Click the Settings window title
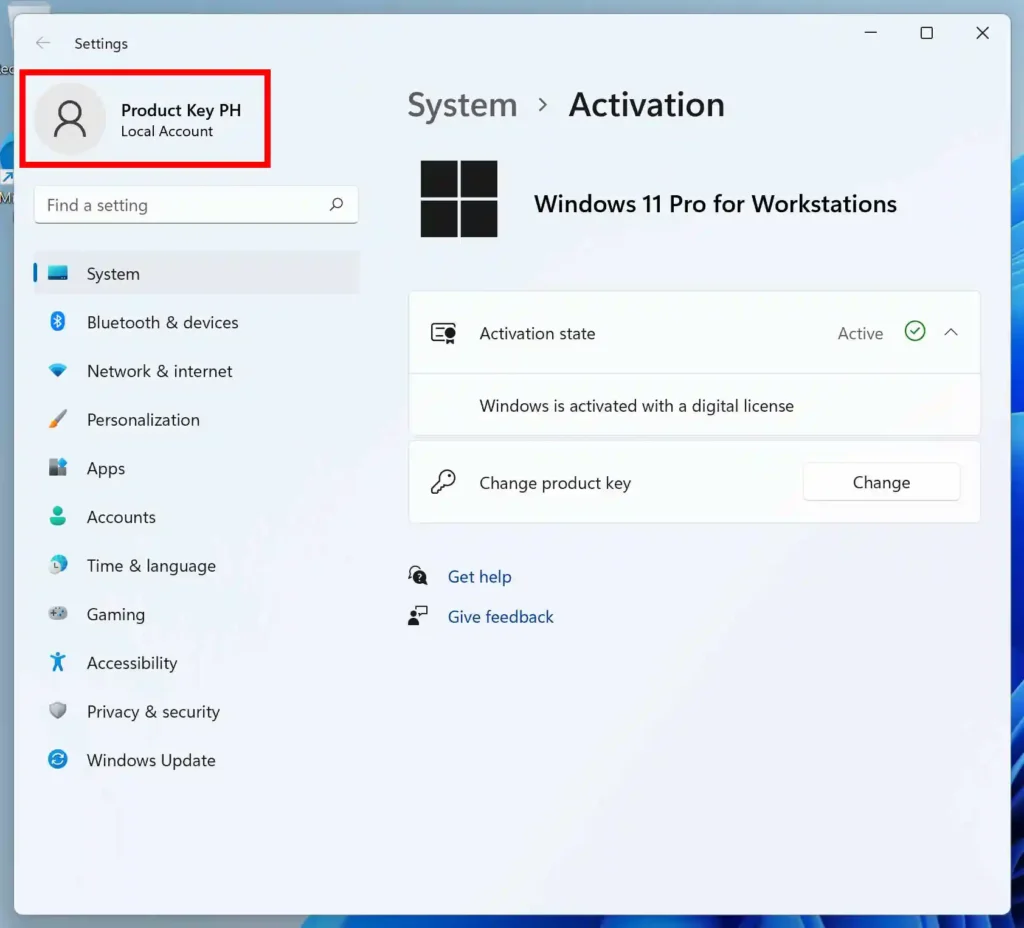The width and height of the screenshot is (1024, 928). [101, 44]
